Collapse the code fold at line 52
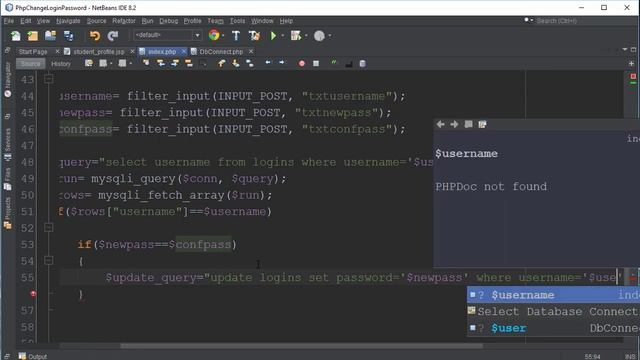 [49, 227]
